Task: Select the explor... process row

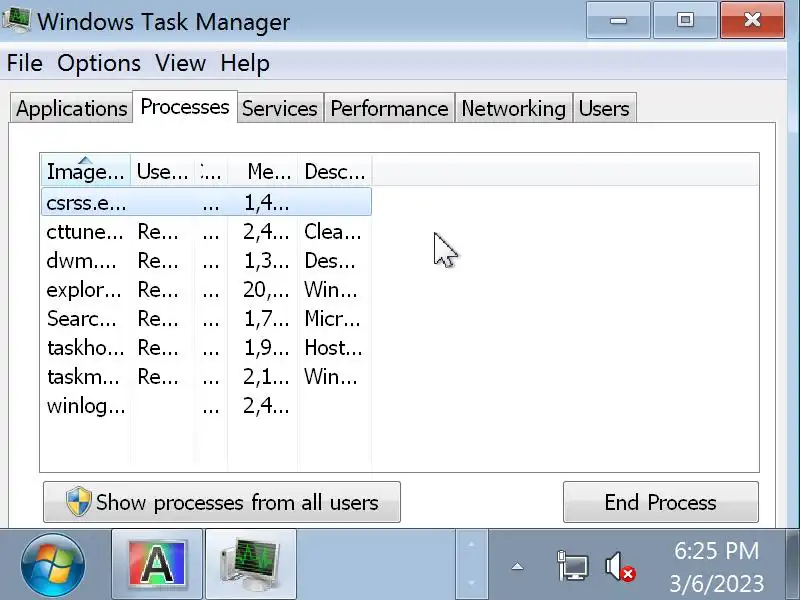Action: point(206,290)
